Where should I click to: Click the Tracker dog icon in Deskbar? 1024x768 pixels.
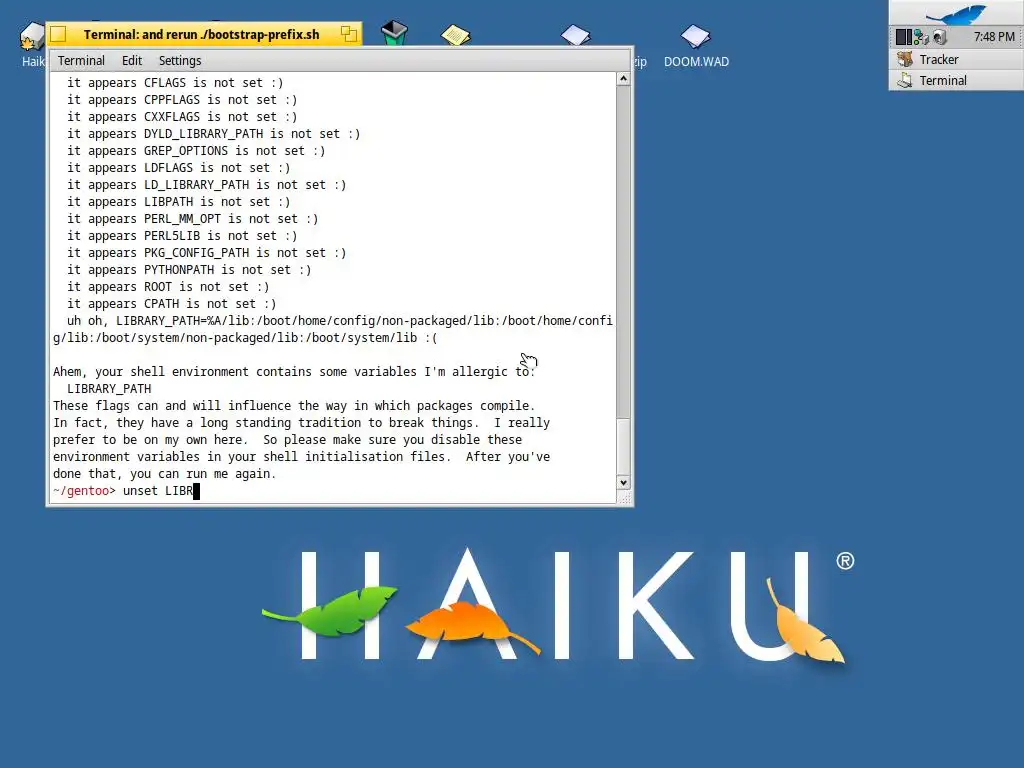[905, 59]
